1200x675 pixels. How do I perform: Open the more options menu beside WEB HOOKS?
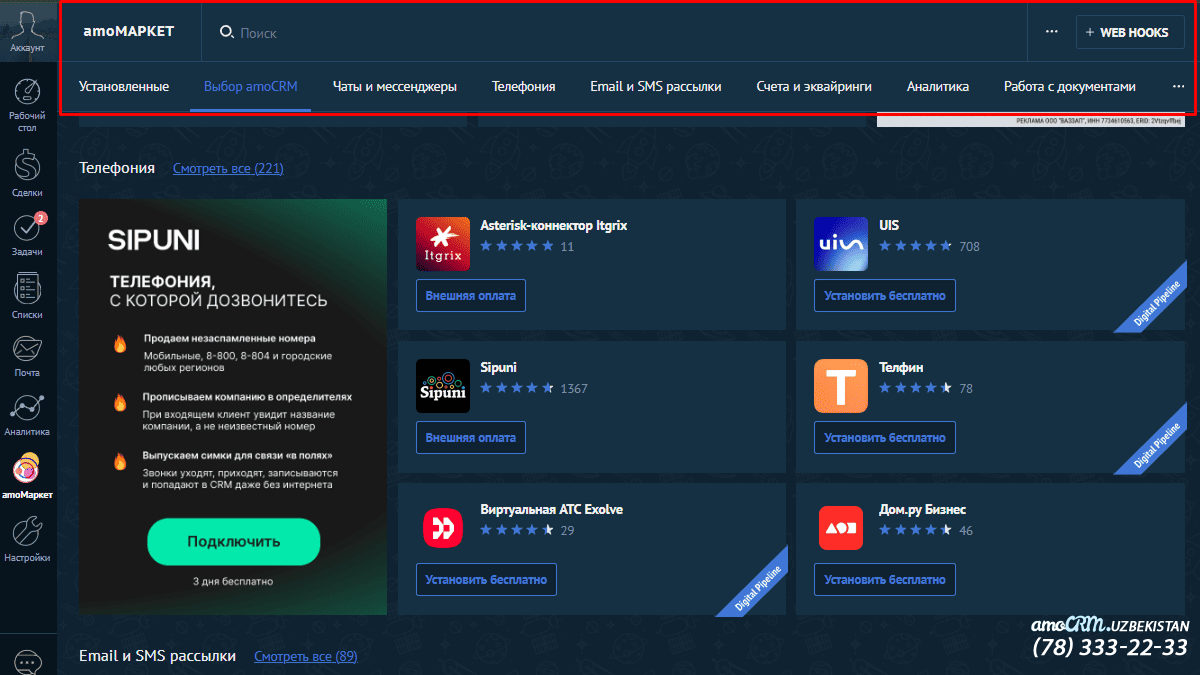[1052, 32]
